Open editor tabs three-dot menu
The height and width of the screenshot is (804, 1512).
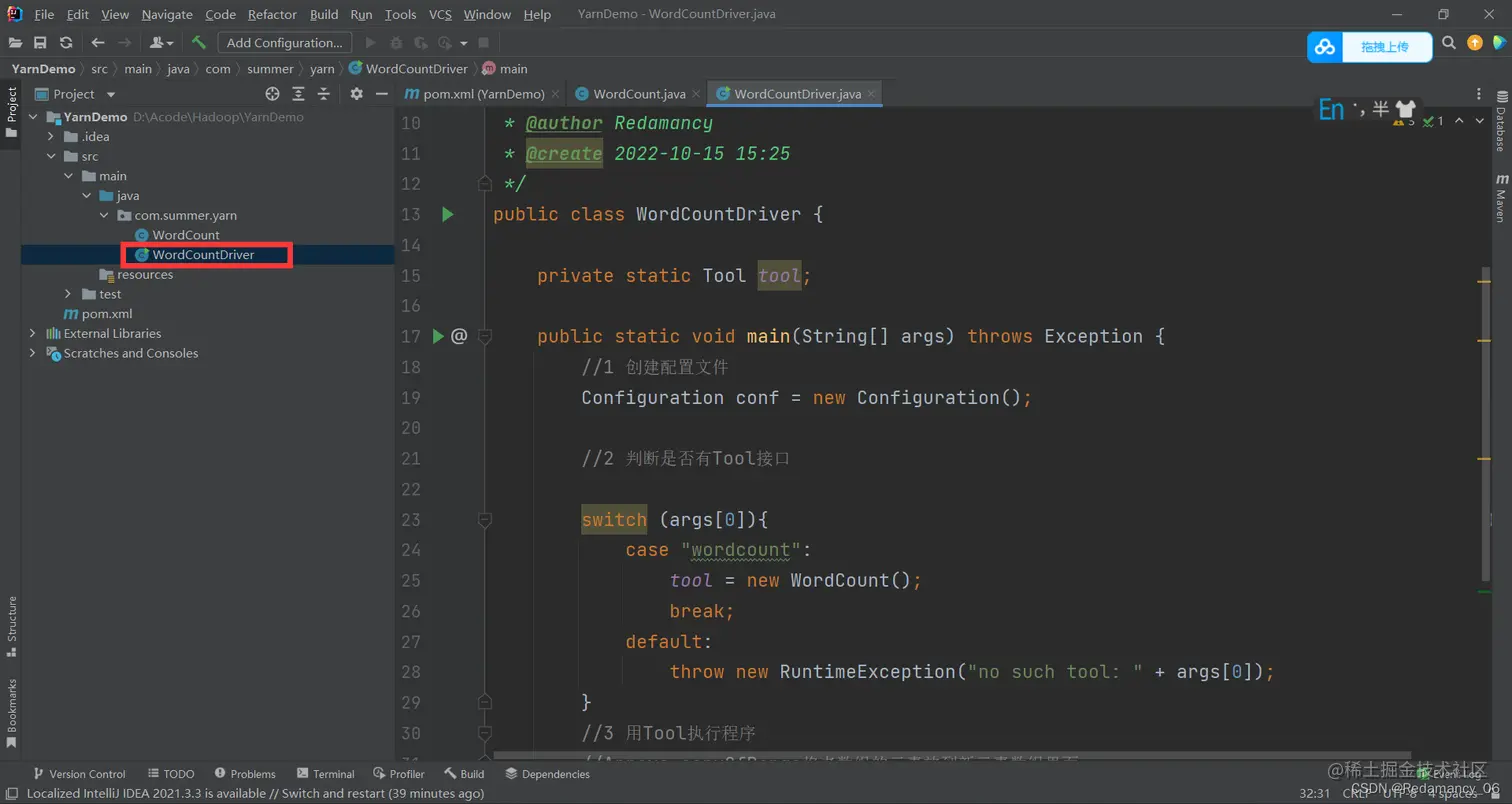click(x=1479, y=94)
